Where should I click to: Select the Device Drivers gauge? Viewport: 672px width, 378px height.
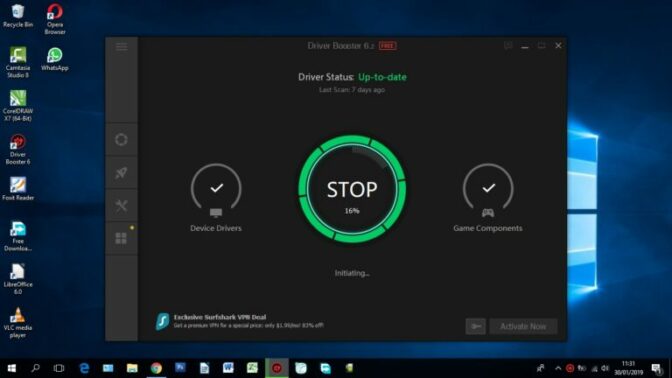(216, 198)
